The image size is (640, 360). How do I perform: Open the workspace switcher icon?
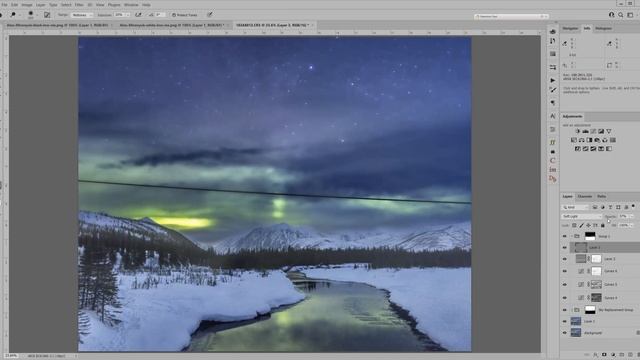pyautogui.click(x=630, y=15)
